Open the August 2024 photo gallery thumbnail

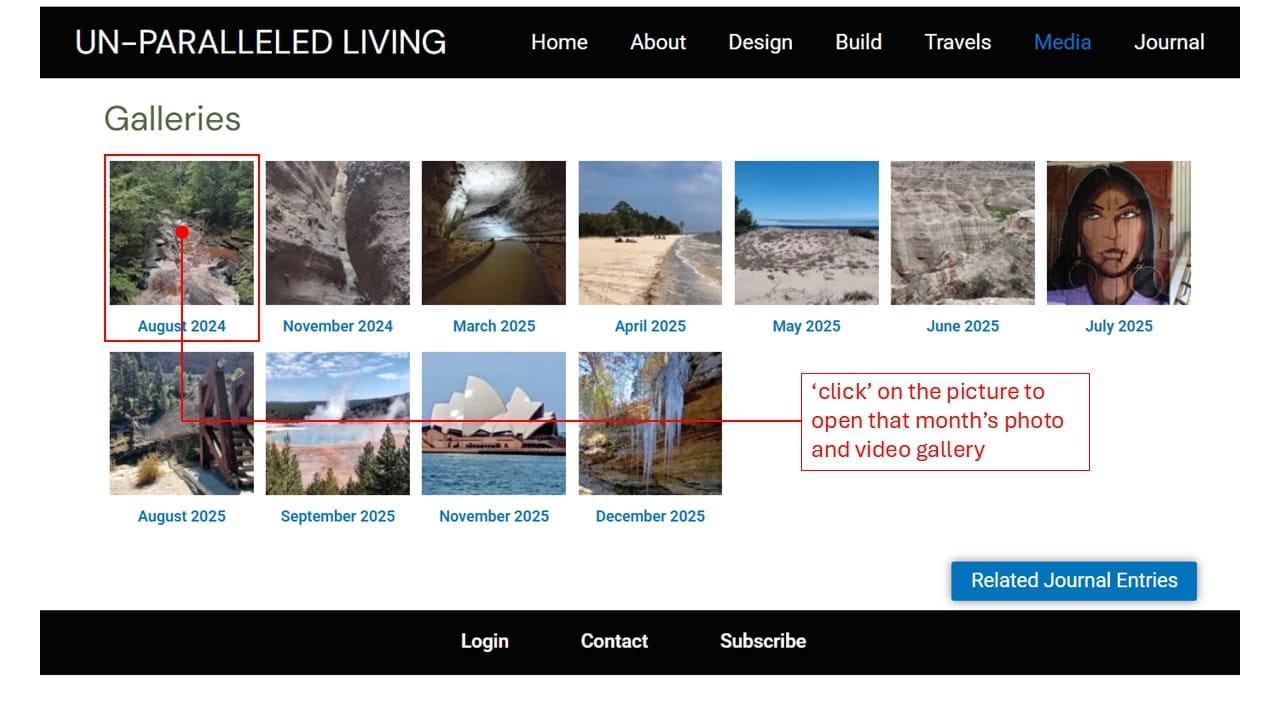[x=181, y=232]
